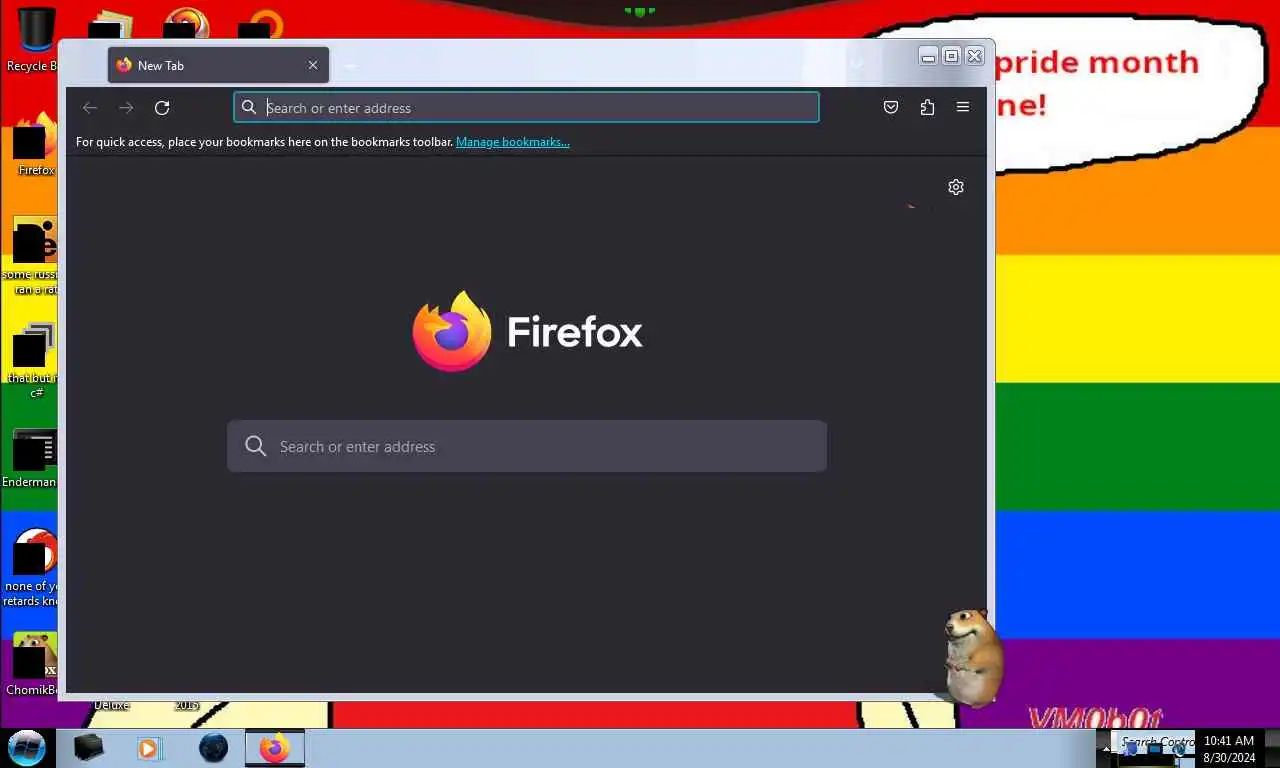Viewport: 1280px width, 768px height.
Task: Click the Firefox taskbar button
Action: 274,747
